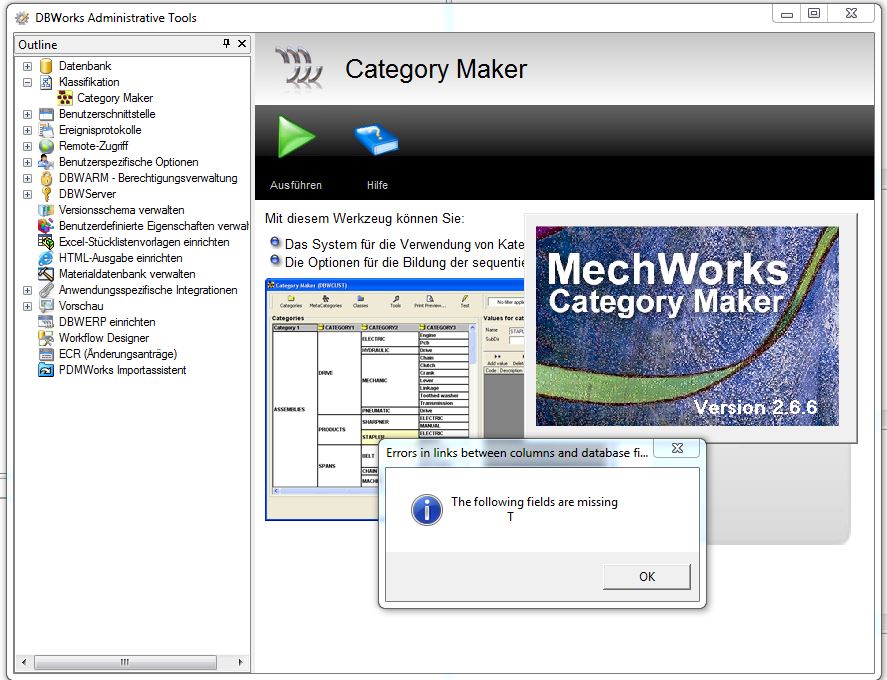Viewport: 887px width, 680px height.
Task: Click the Outline horizontal scrollbar thumb
Action: click(125, 662)
